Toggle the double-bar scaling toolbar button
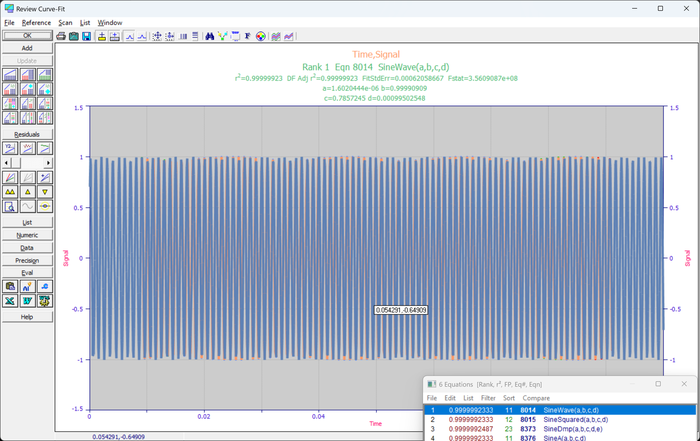The height and width of the screenshot is (441, 700). [x=115, y=36]
